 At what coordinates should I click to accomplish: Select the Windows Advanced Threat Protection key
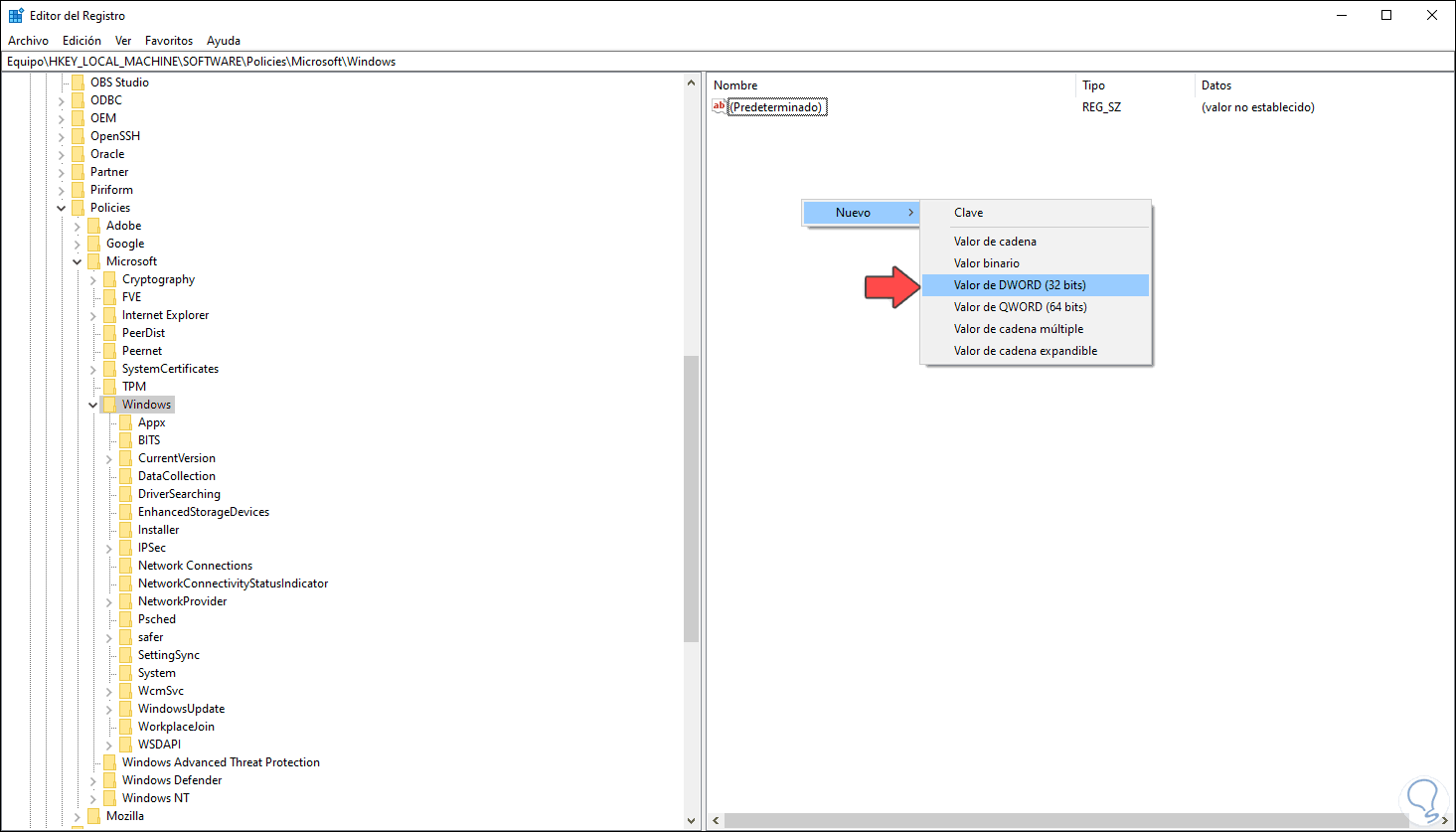pyautogui.click(x=221, y=762)
